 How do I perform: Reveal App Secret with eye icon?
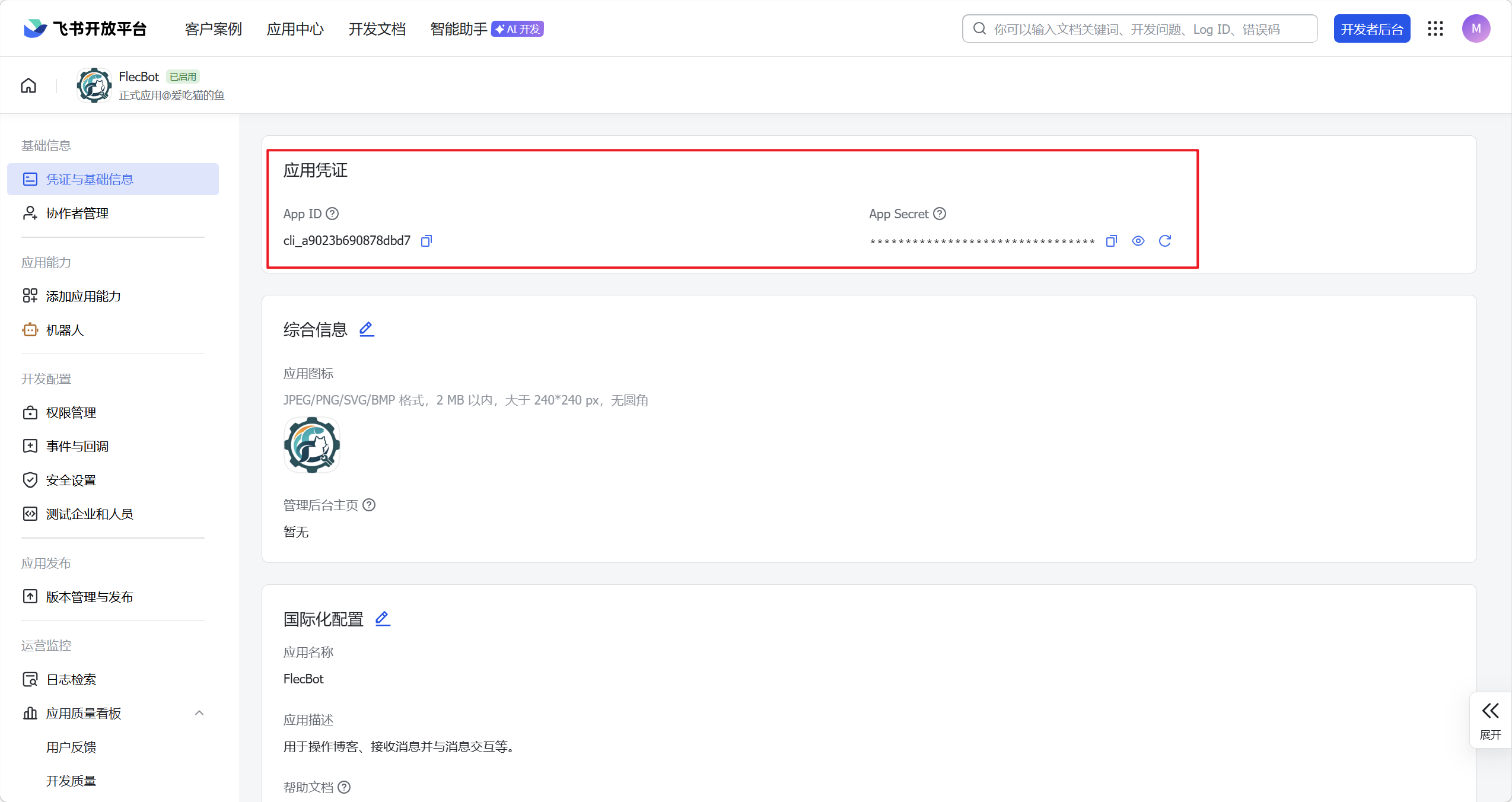tap(1138, 241)
